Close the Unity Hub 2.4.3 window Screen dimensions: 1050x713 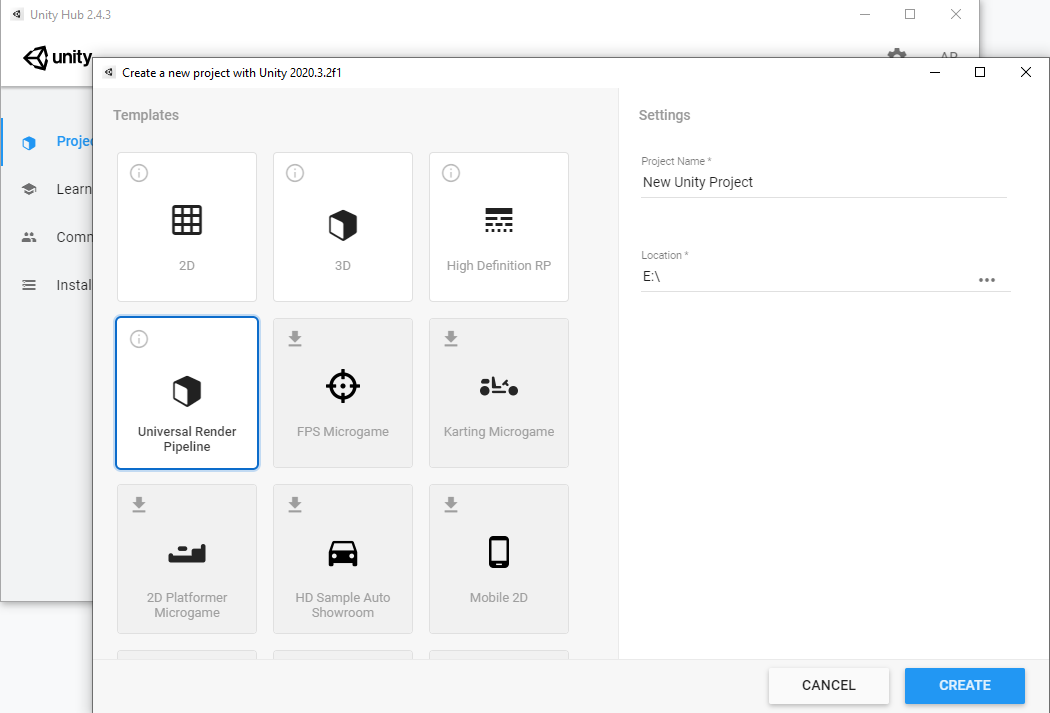click(x=956, y=14)
